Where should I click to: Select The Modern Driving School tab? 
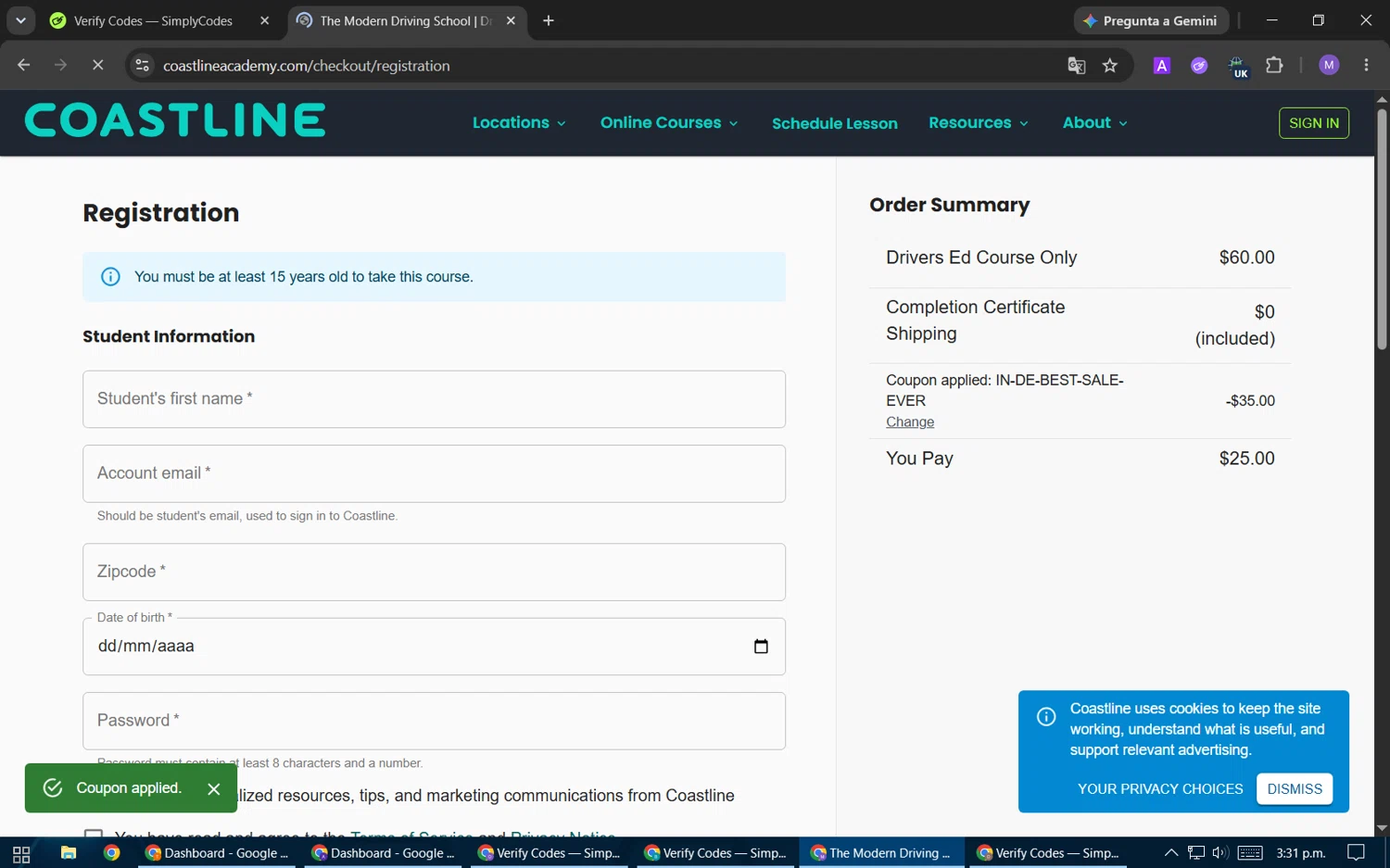[405, 20]
